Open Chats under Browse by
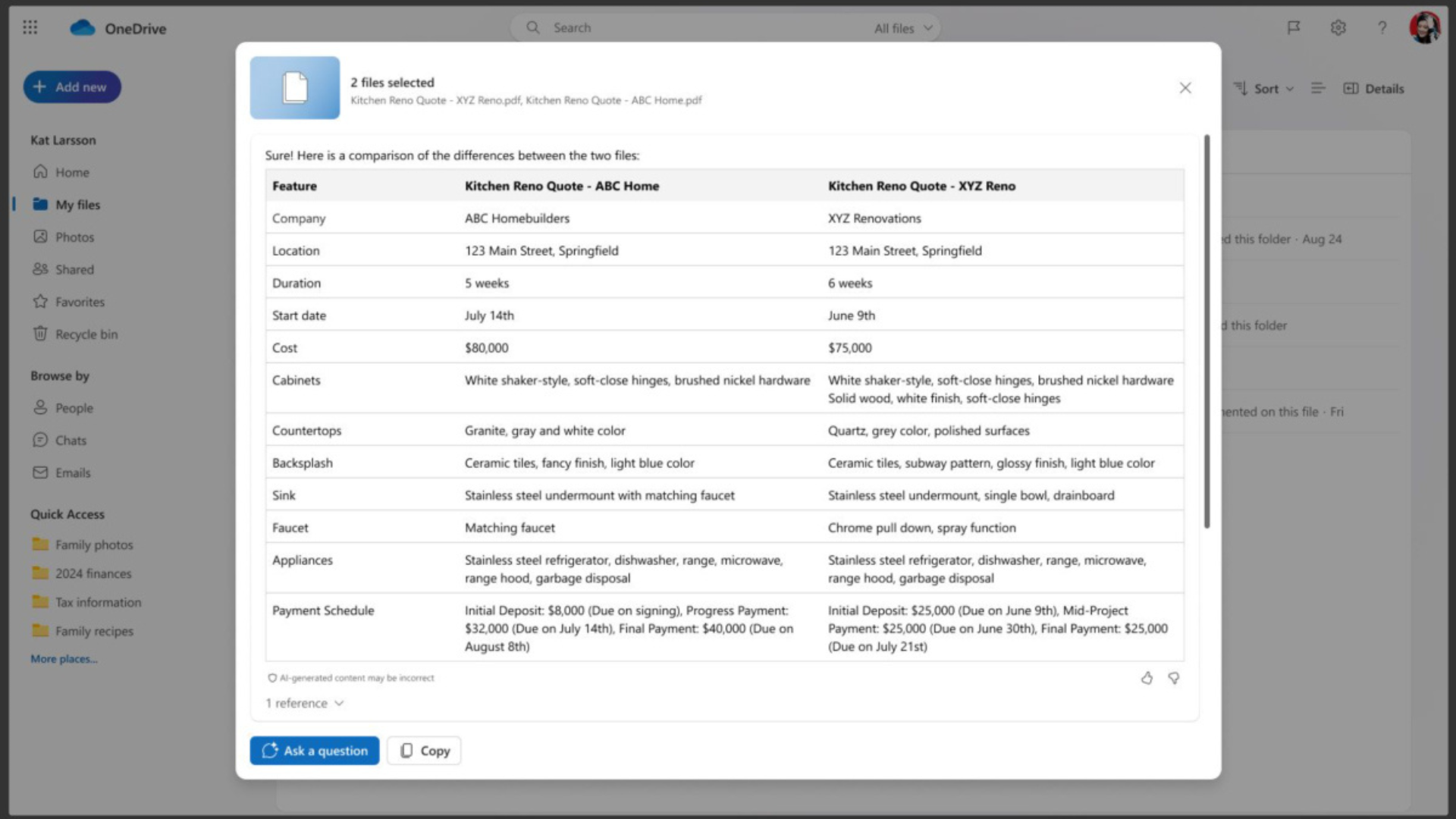1456x819 pixels. [70, 440]
